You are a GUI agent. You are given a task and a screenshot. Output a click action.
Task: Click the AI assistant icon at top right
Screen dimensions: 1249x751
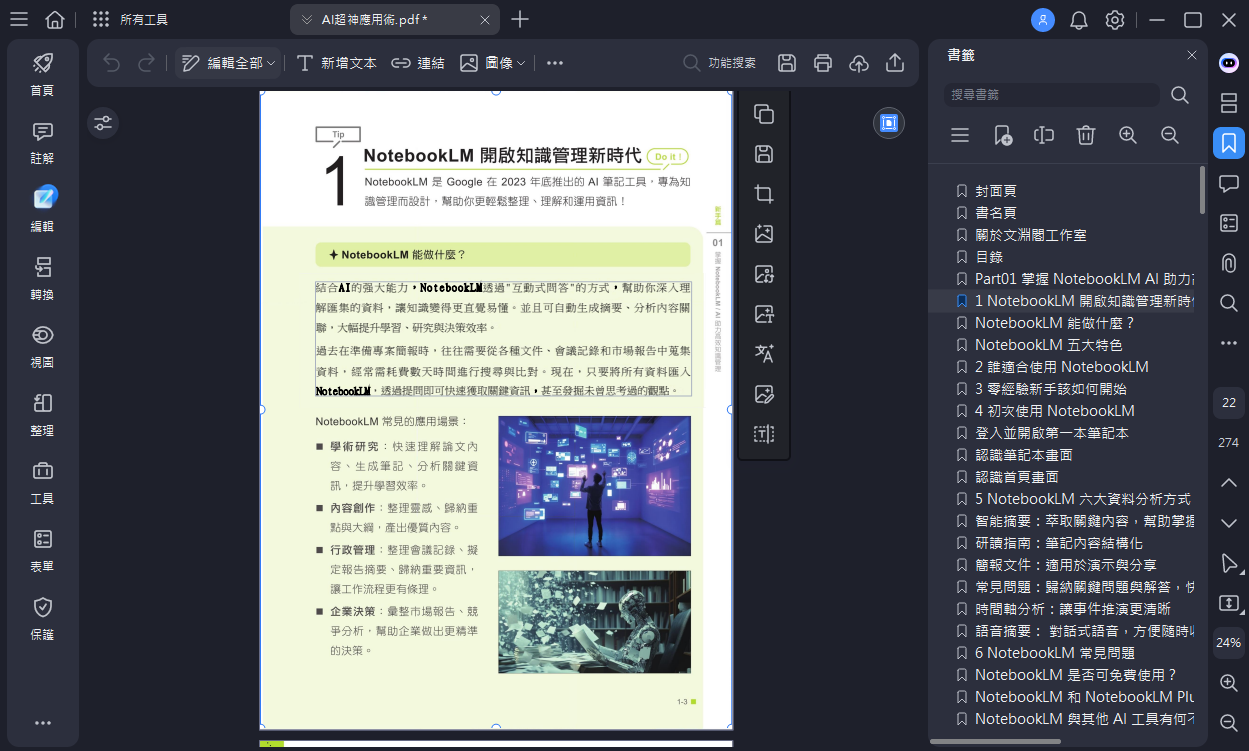(x=1229, y=63)
